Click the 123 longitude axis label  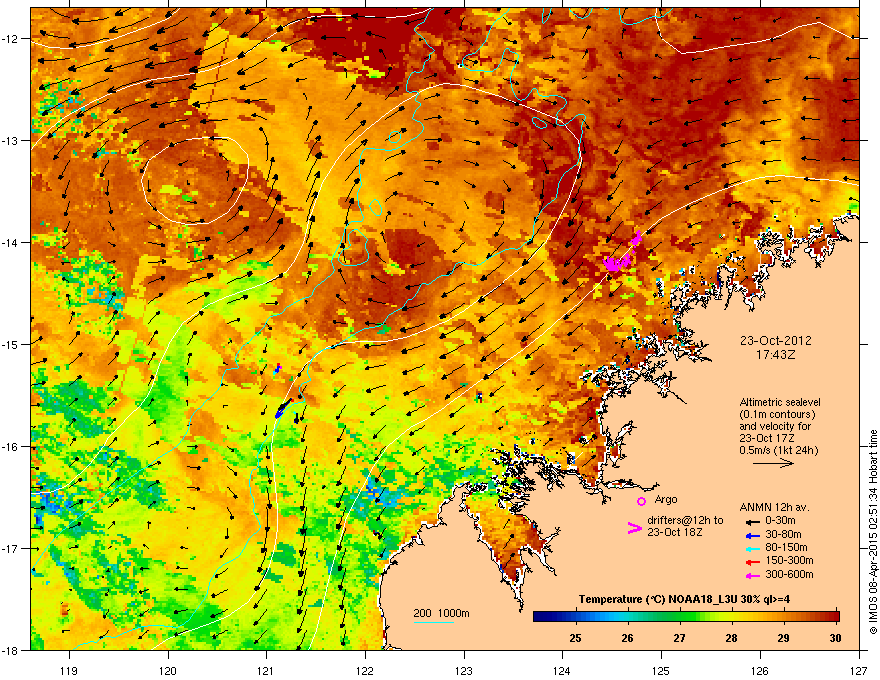(464, 670)
